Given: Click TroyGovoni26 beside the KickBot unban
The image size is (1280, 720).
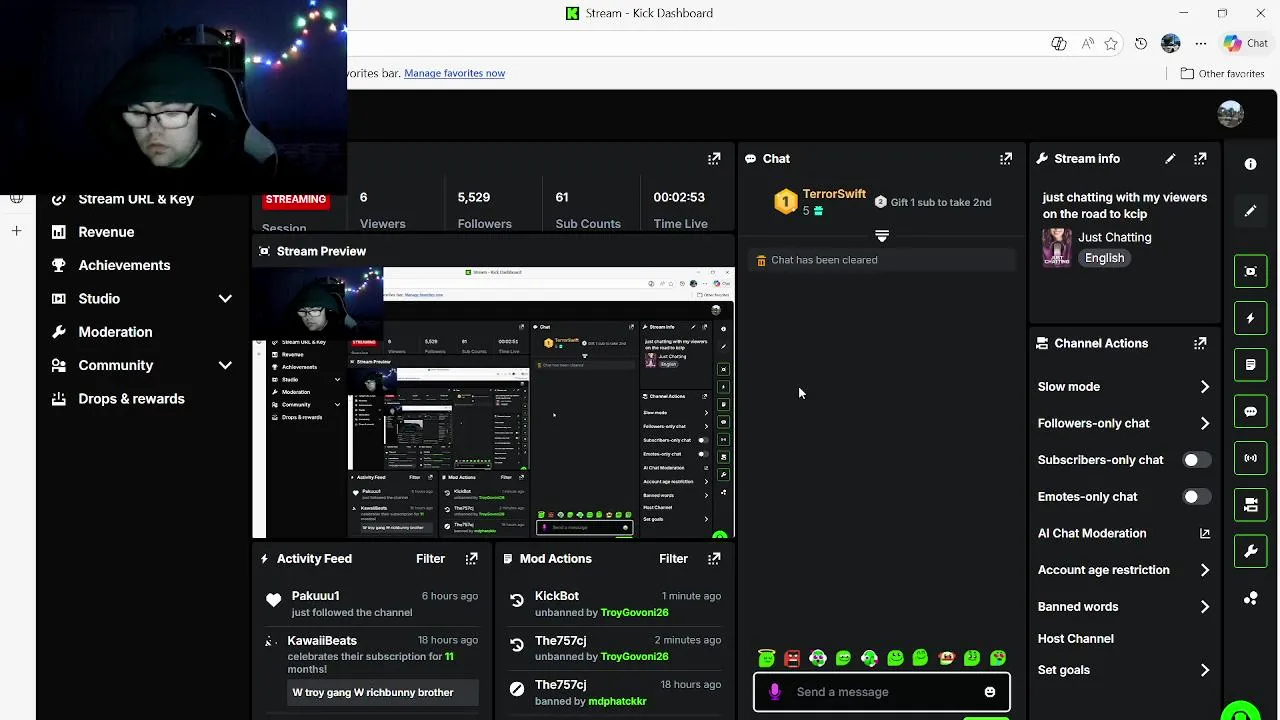Looking at the screenshot, I should pyautogui.click(x=634, y=612).
